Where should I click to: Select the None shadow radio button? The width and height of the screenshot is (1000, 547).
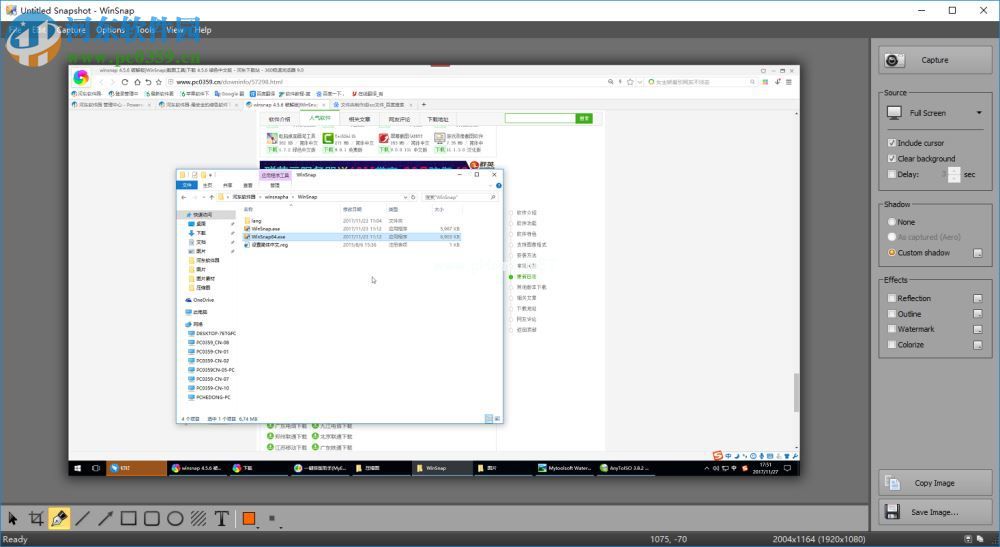[x=892, y=222]
